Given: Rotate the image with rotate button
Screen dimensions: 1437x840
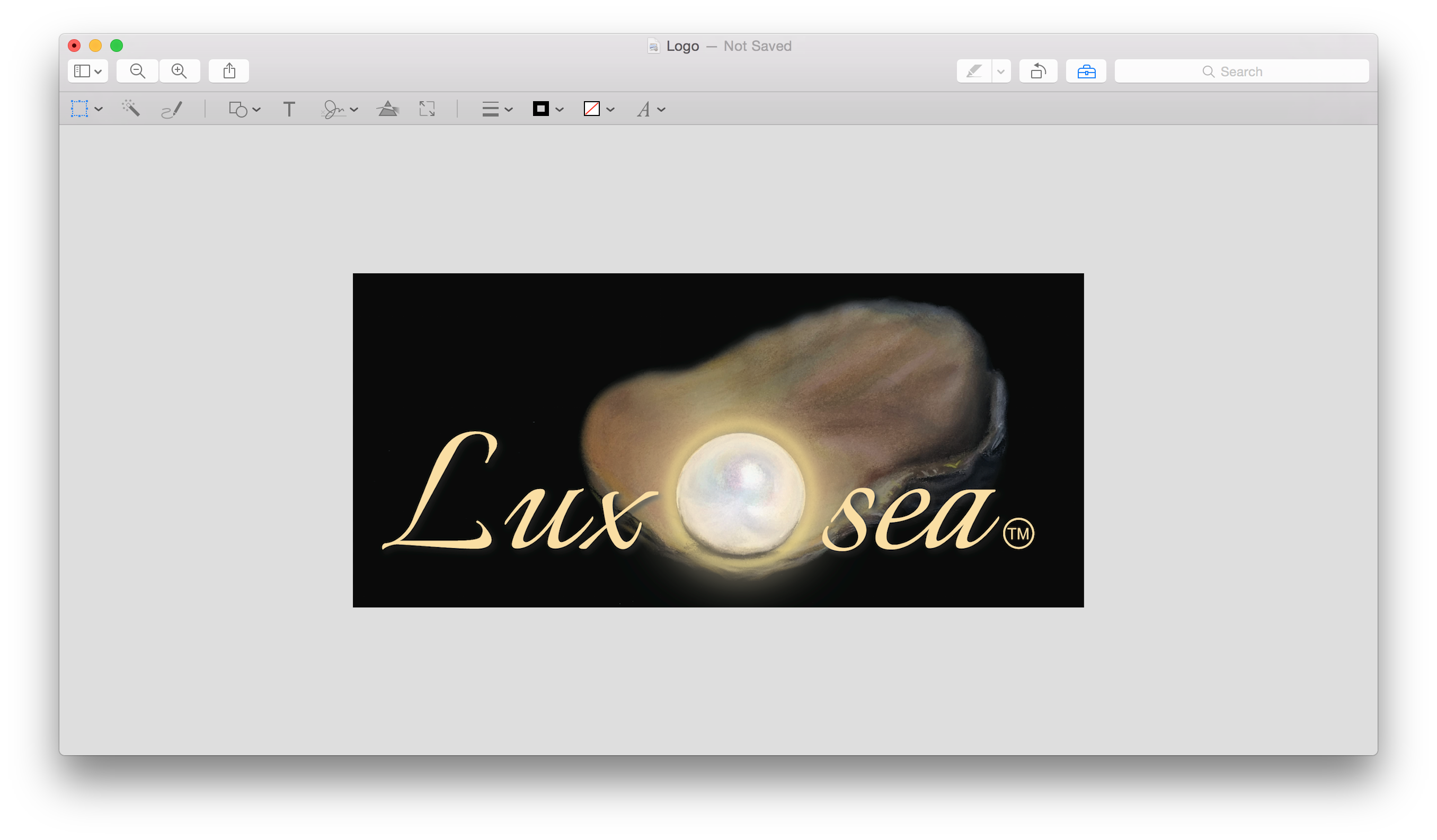Looking at the screenshot, I should pos(1039,71).
